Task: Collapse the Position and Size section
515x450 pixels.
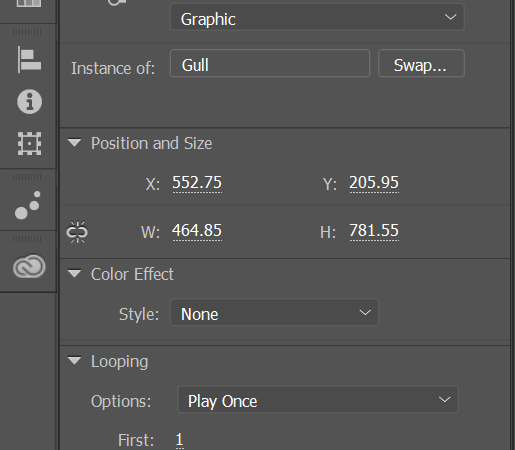Action: click(x=74, y=143)
